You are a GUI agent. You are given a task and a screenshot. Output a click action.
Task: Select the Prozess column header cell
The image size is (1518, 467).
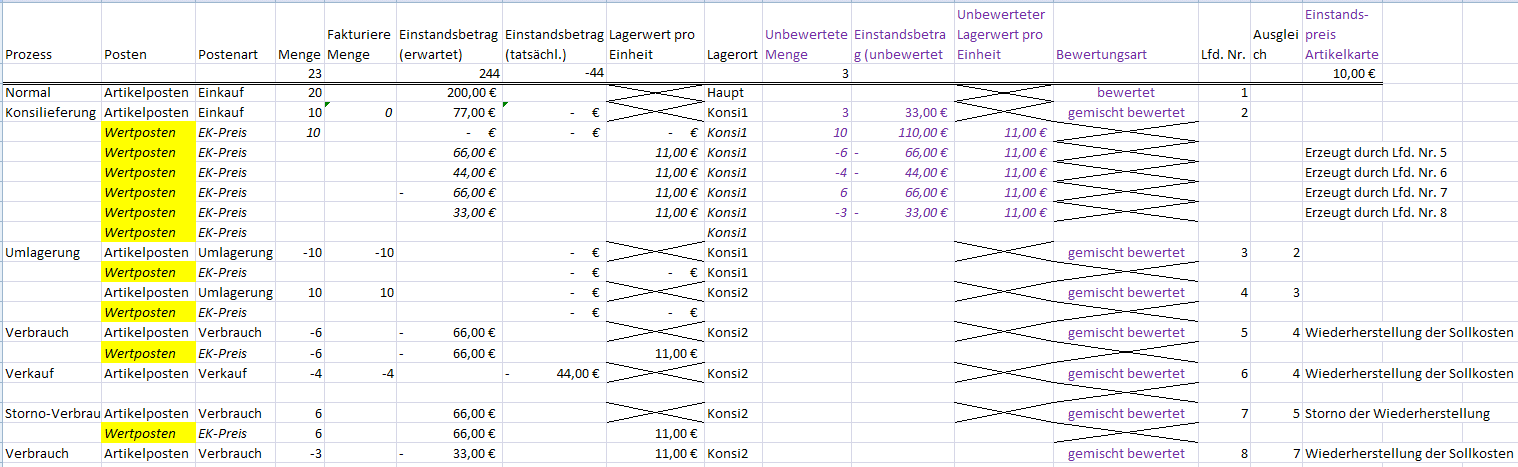point(29,54)
